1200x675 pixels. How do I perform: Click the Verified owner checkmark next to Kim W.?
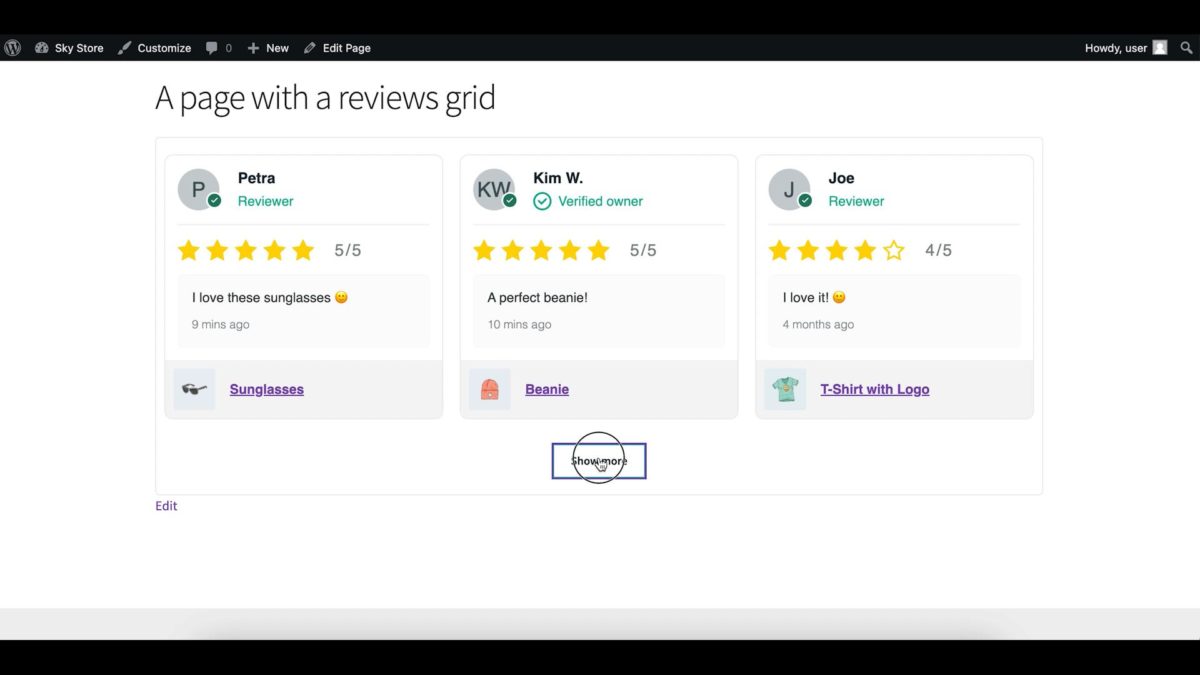[x=542, y=201]
